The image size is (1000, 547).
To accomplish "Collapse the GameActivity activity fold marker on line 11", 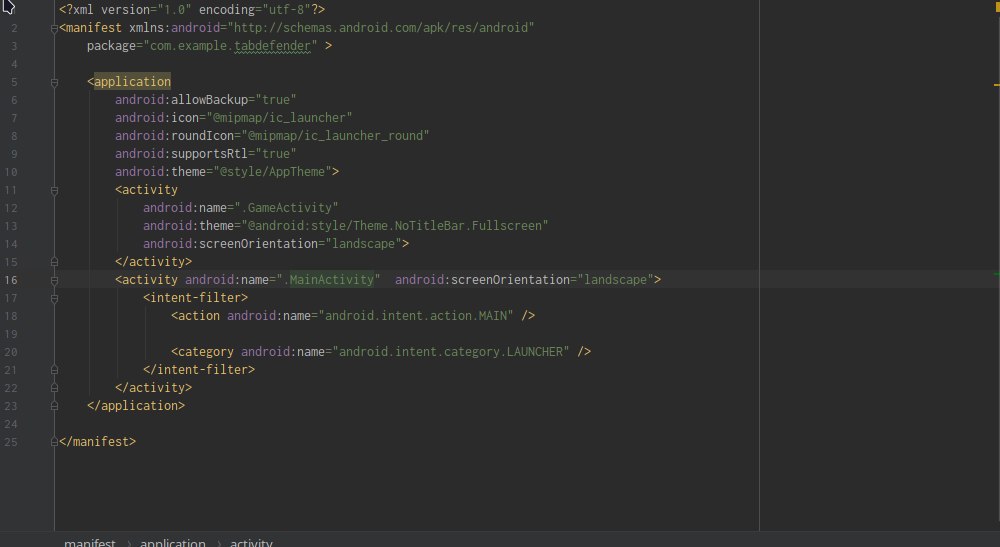I will tap(54, 191).
